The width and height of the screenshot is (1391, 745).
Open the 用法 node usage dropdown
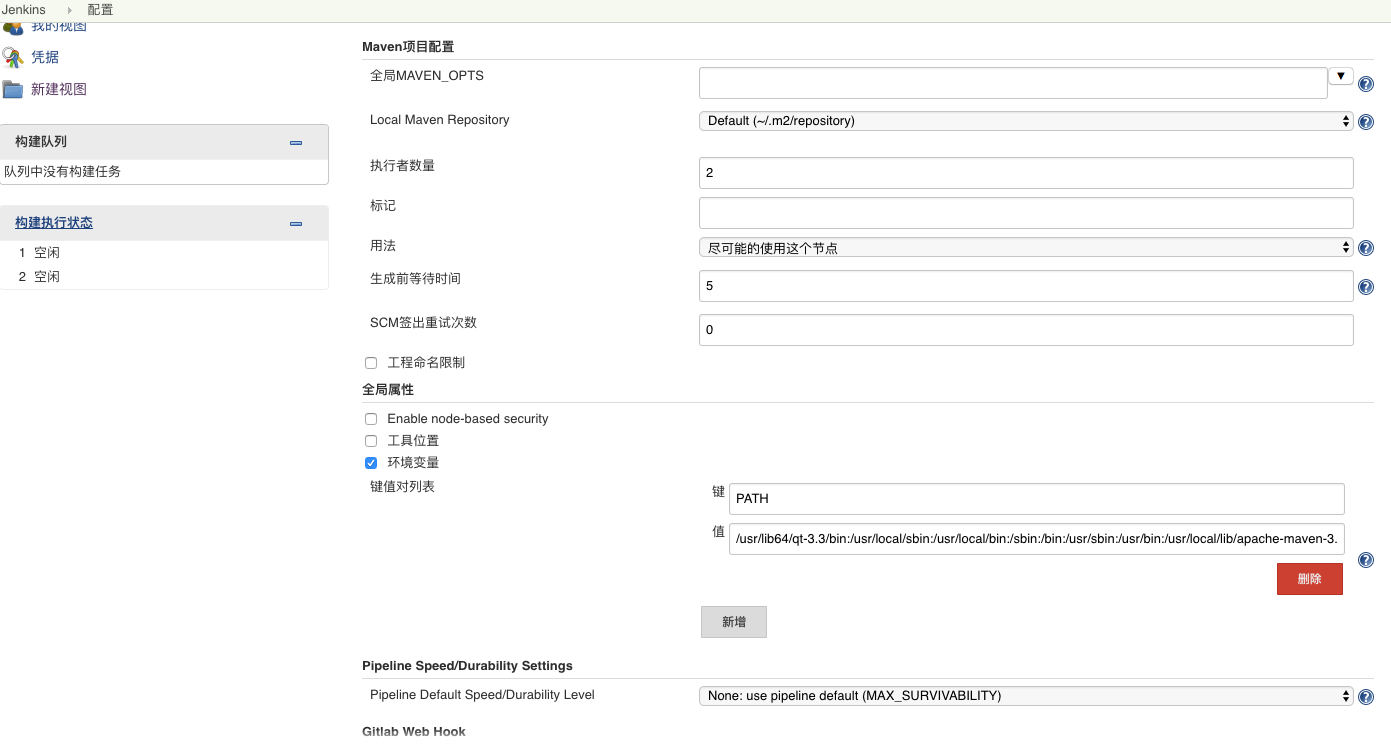(x=1025, y=248)
